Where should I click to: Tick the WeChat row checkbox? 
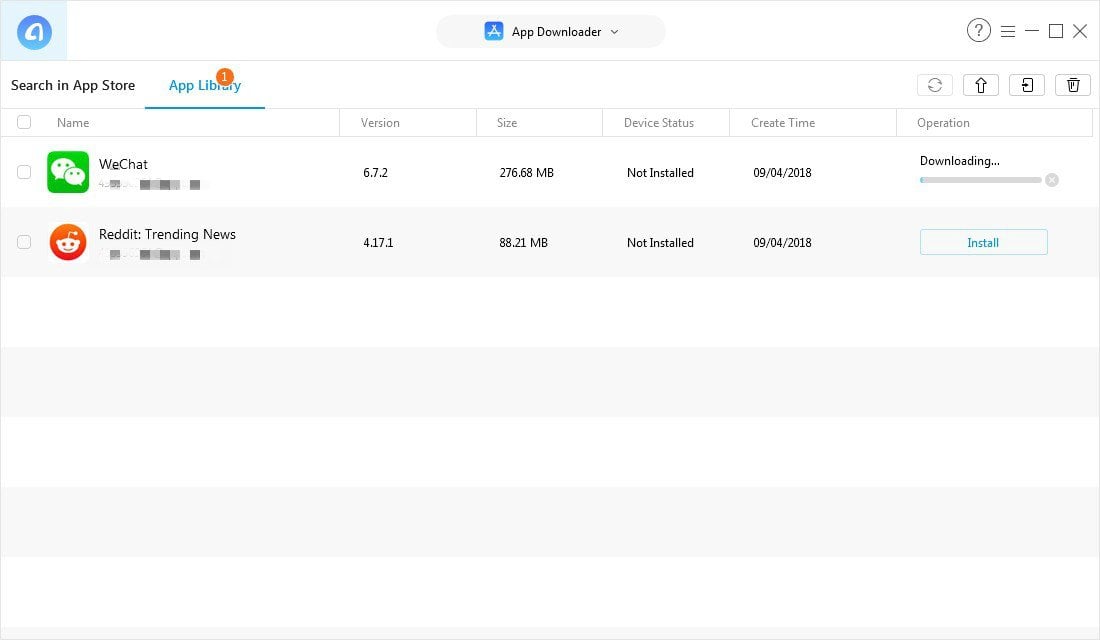(x=24, y=172)
